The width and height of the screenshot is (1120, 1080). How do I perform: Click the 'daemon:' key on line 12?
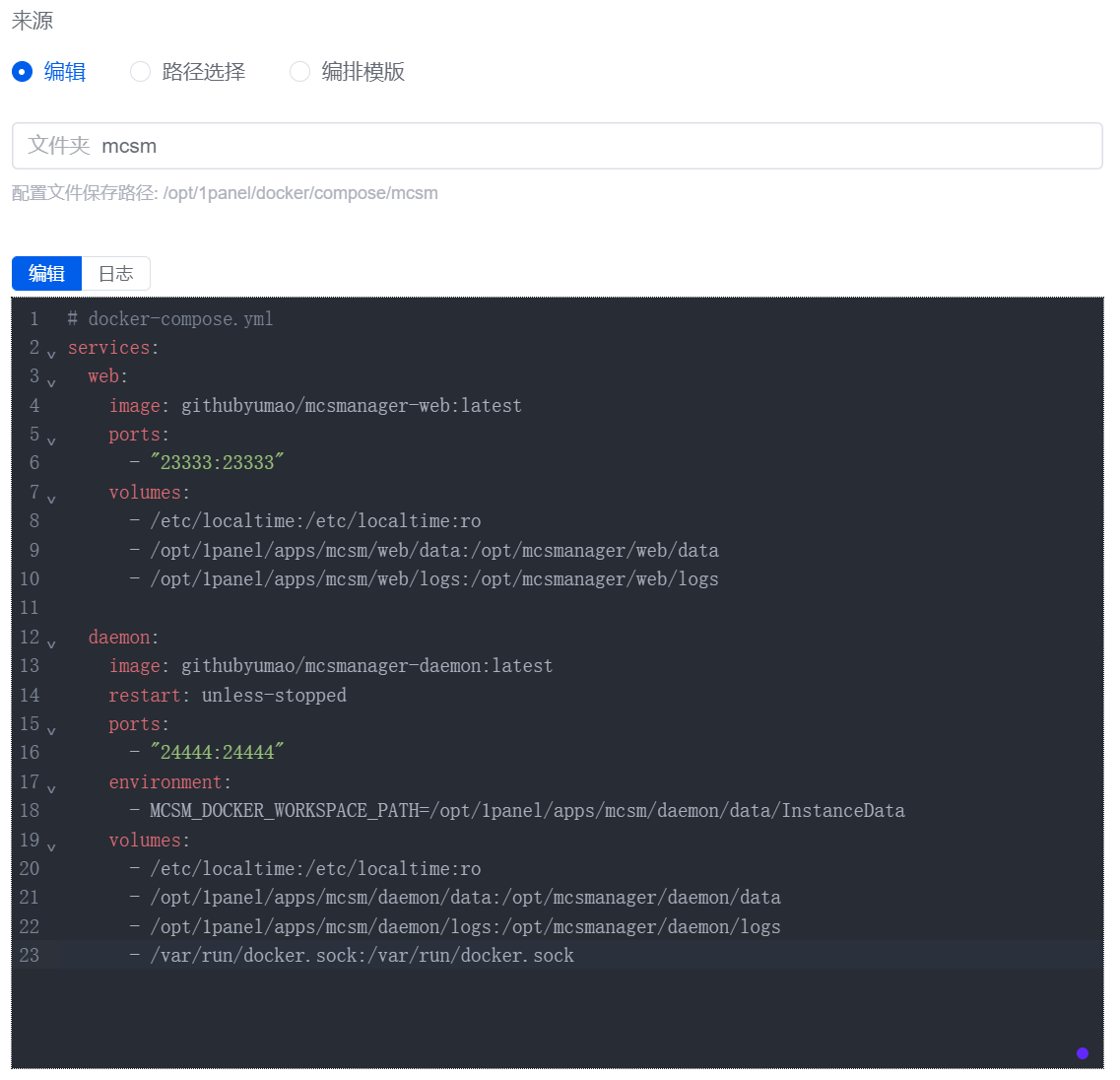pos(123,637)
